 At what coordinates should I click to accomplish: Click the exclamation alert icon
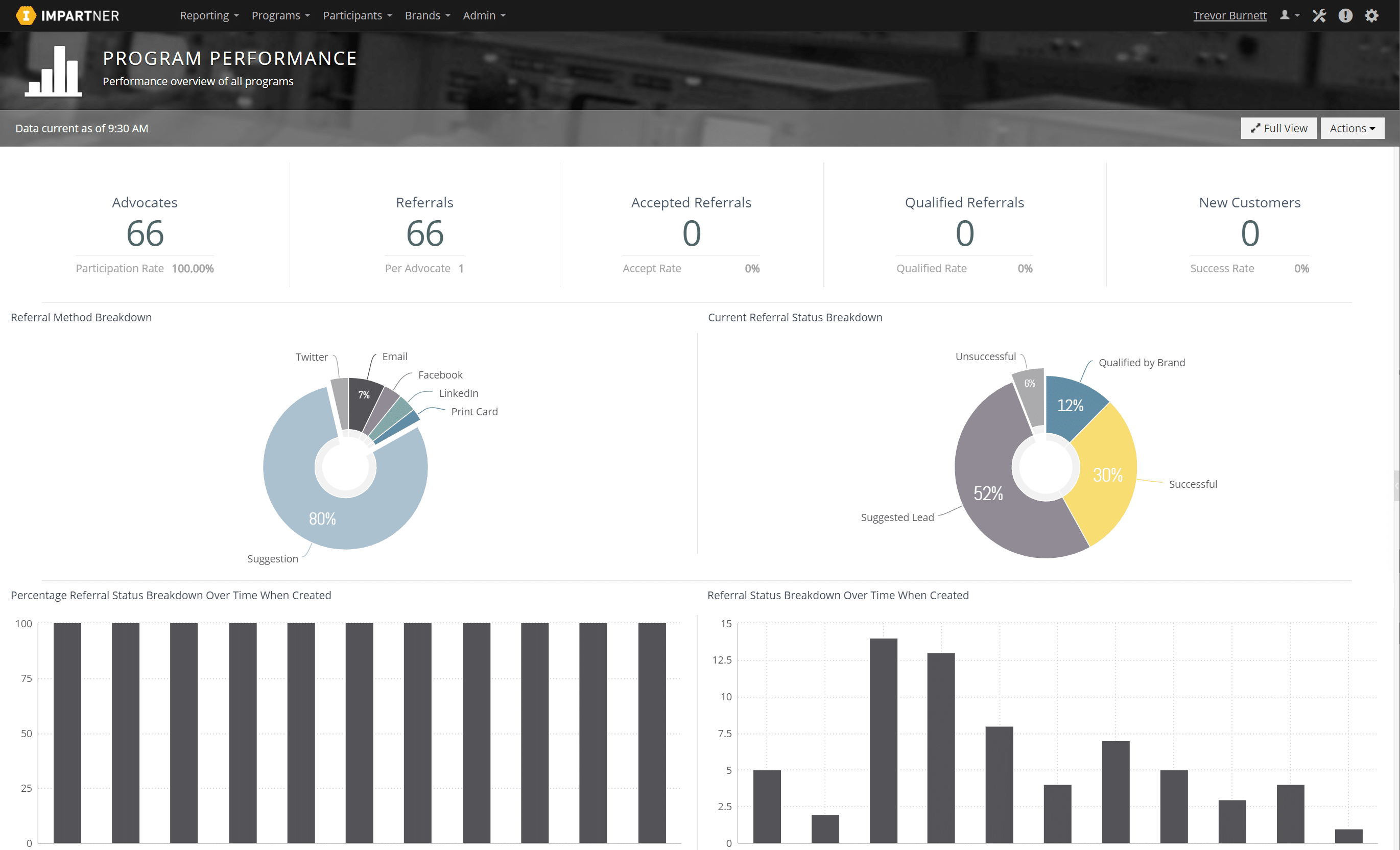click(1345, 15)
